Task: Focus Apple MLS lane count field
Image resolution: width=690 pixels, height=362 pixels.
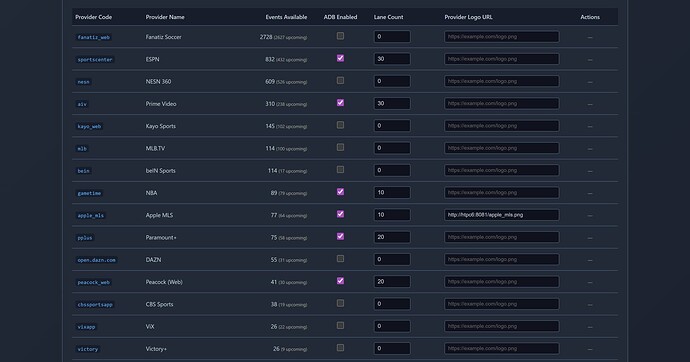Action: (x=392, y=215)
